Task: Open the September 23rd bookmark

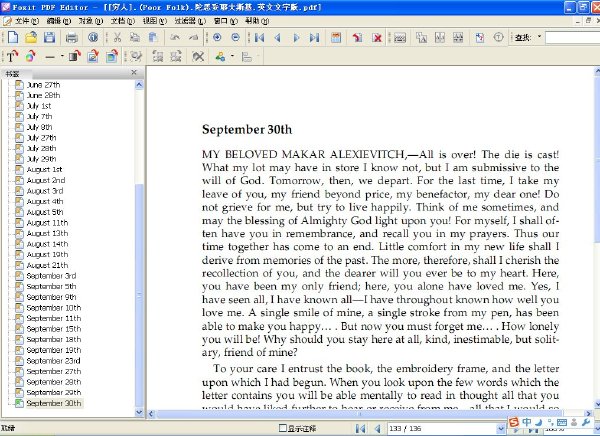Action: pyautogui.click(x=53, y=361)
